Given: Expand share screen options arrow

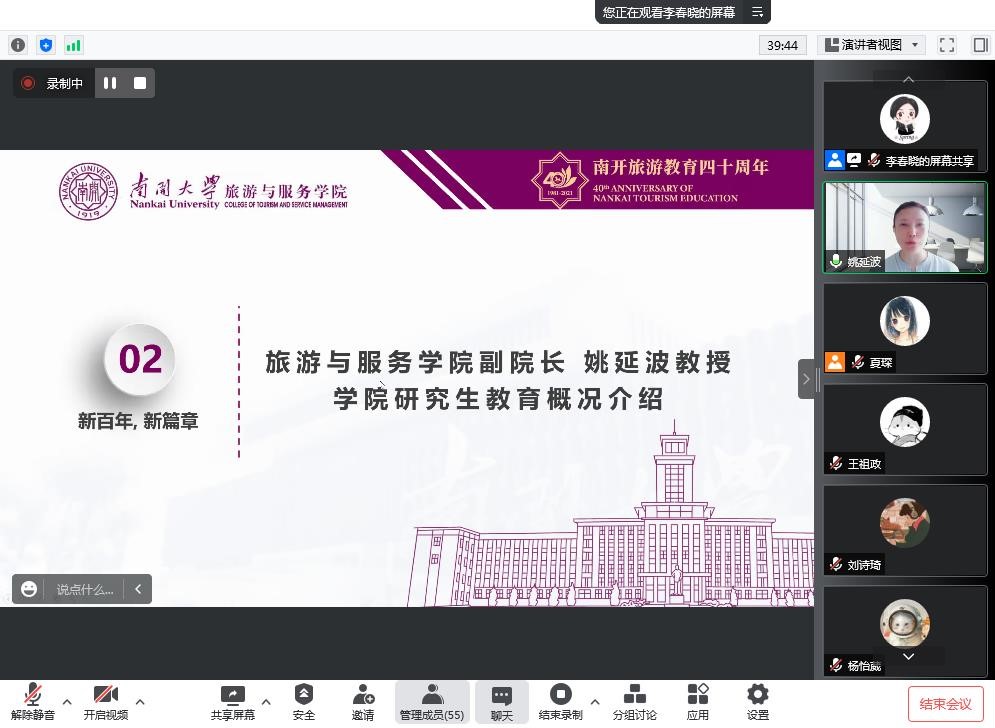Looking at the screenshot, I should click(x=266, y=701).
